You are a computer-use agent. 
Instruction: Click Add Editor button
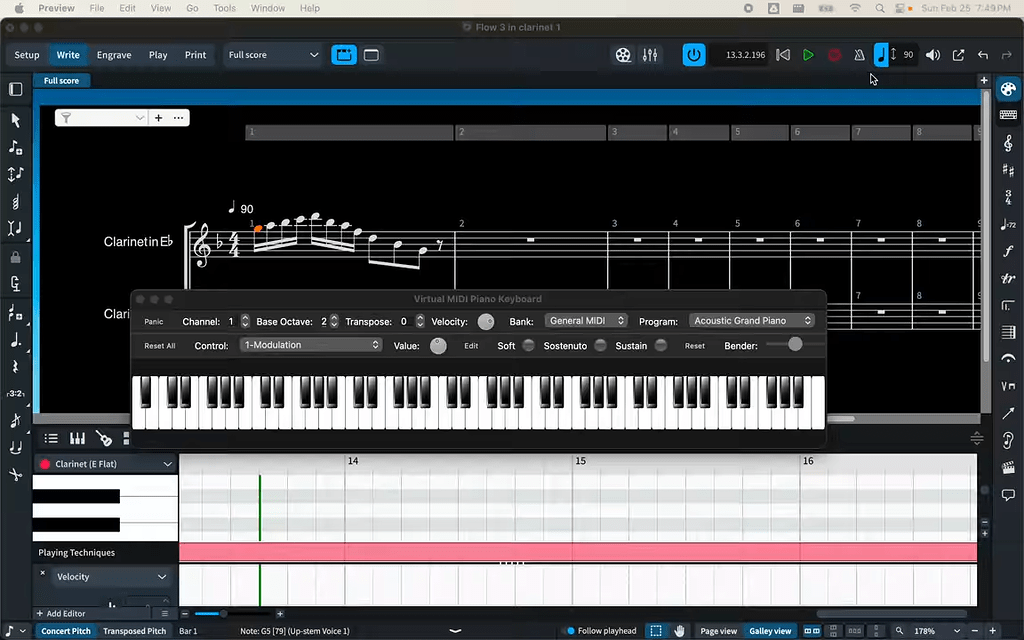pyautogui.click(x=61, y=613)
